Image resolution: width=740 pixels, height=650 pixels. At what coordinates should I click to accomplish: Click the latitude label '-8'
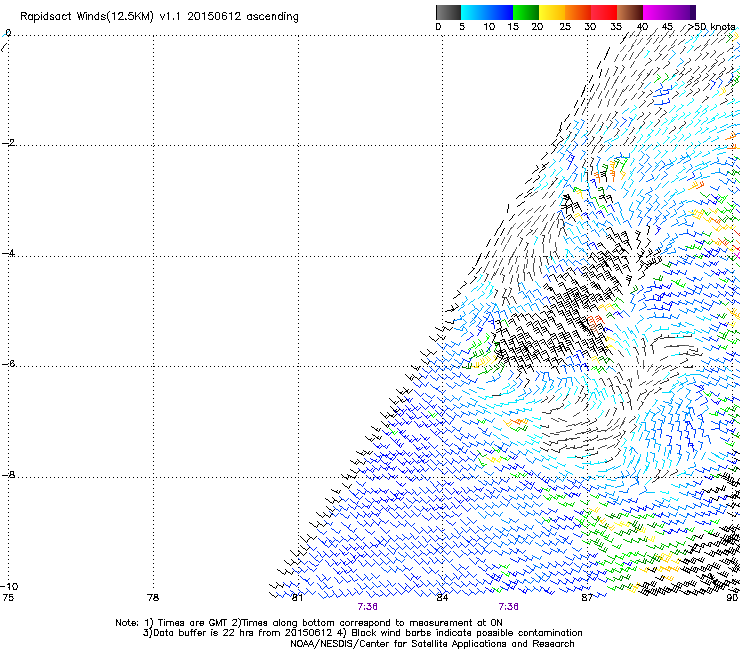8,474
